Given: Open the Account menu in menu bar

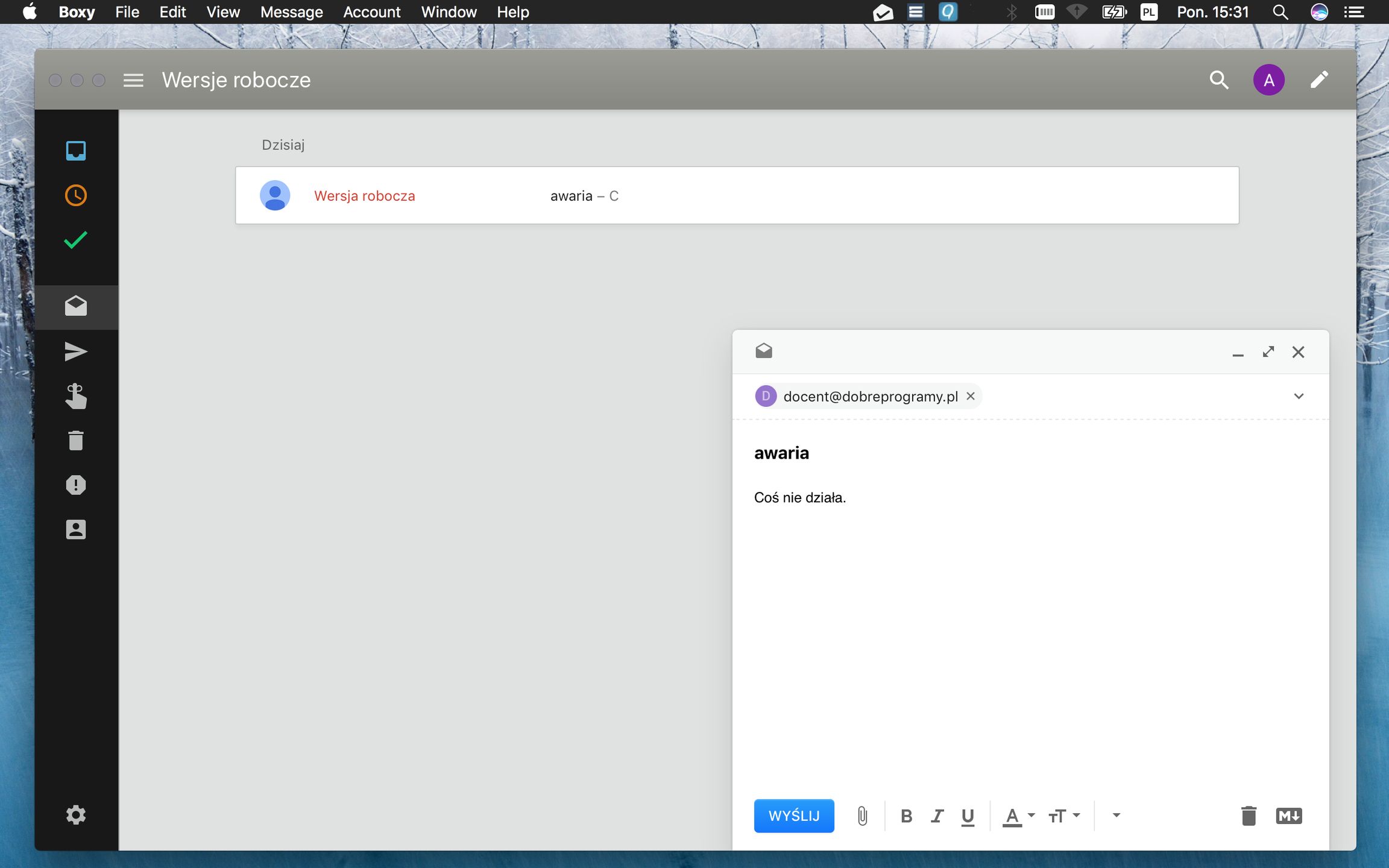Looking at the screenshot, I should pyautogui.click(x=371, y=11).
